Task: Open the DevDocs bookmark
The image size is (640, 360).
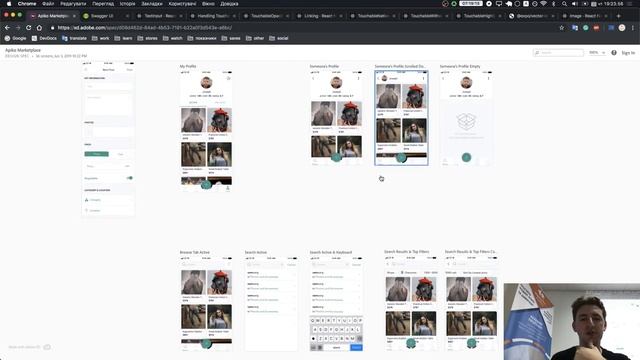Action: click(44, 38)
